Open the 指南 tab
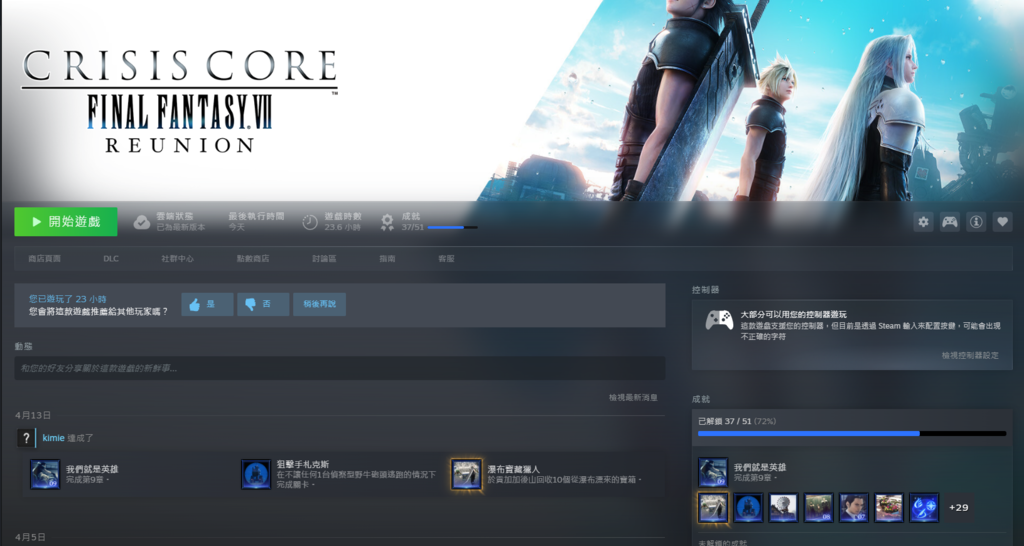Image resolution: width=1024 pixels, height=546 pixels. coord(387,259)
